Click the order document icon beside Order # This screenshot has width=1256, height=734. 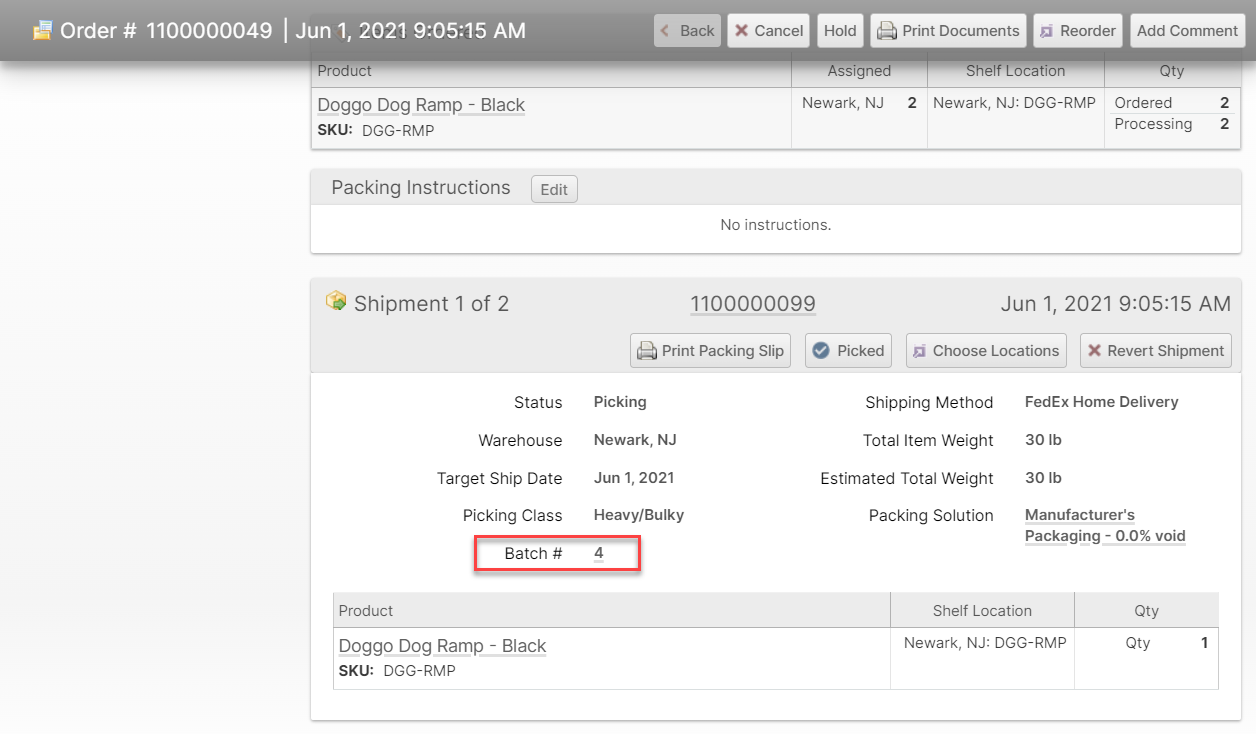pos(42,31)
